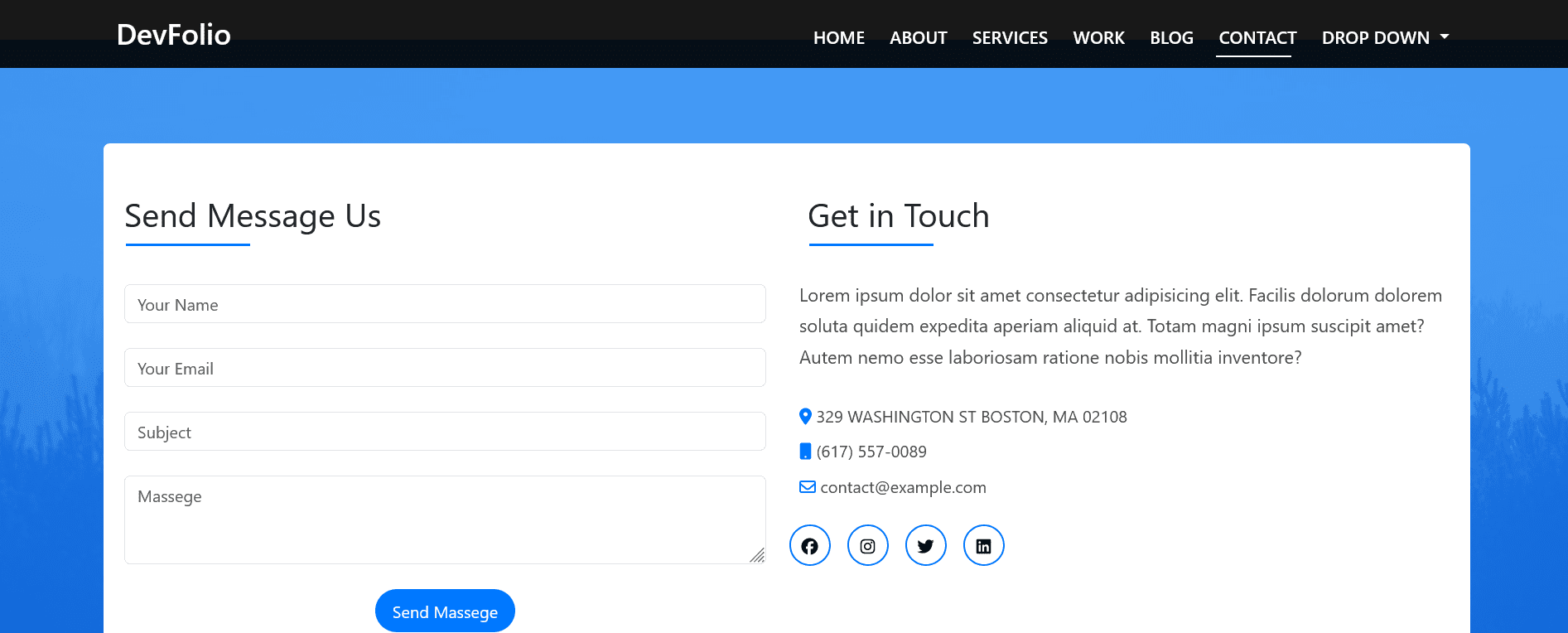This screenshot has width=1568, height=633.
Task: Visit the Blog page
Action: point(1171,38)
